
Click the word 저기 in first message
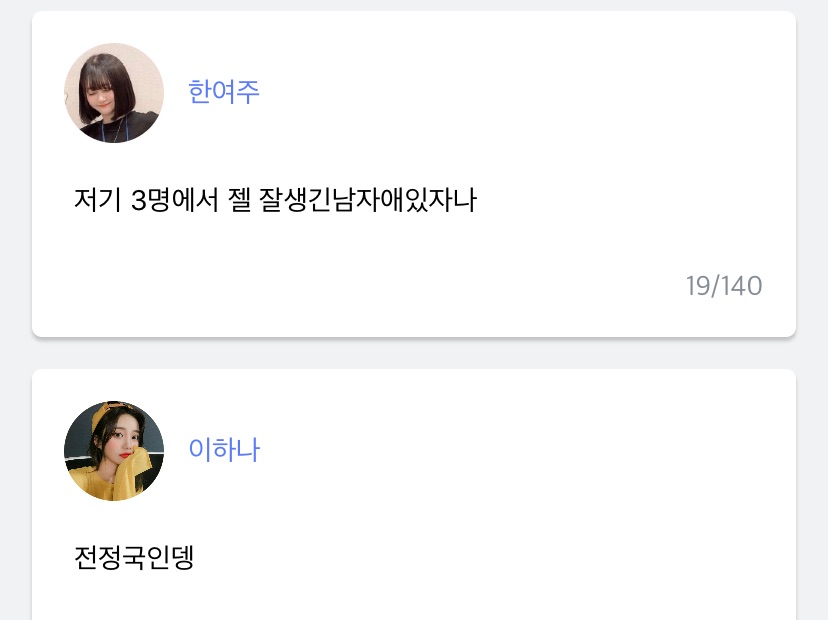(x=97, y=201)
